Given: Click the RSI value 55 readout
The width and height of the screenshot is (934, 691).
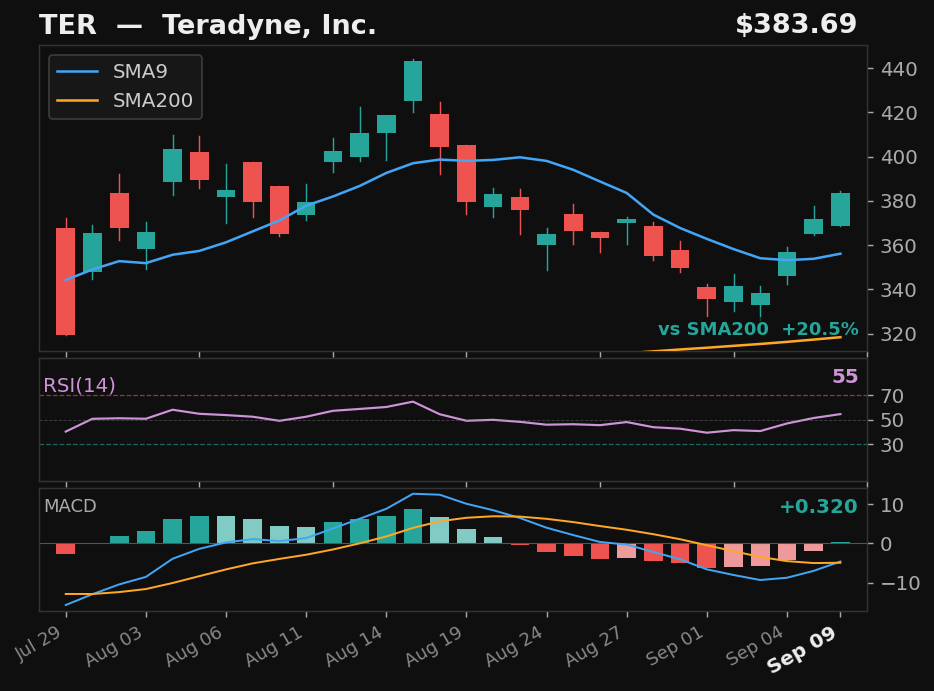Looking at the screenshot, I should 845,376.
